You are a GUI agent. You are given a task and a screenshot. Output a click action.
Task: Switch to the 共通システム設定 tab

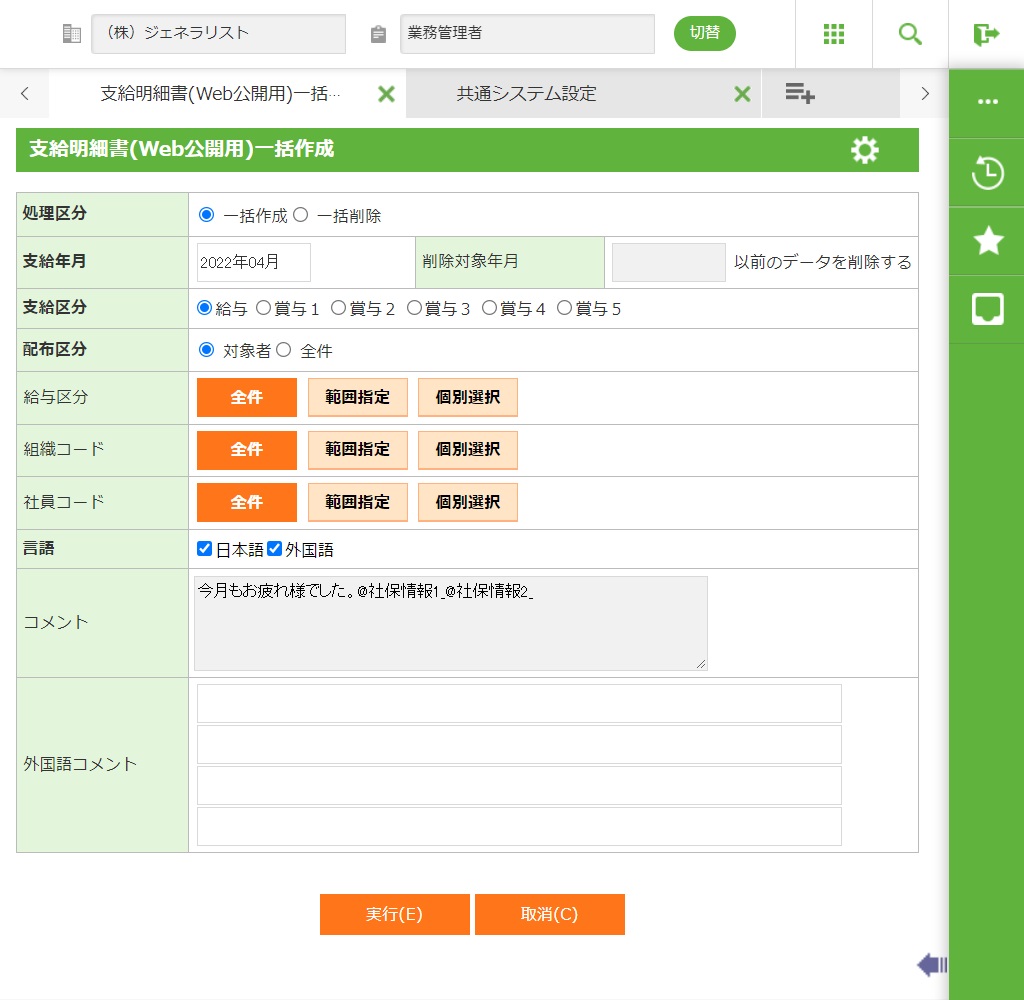click(x=526, y=94)
